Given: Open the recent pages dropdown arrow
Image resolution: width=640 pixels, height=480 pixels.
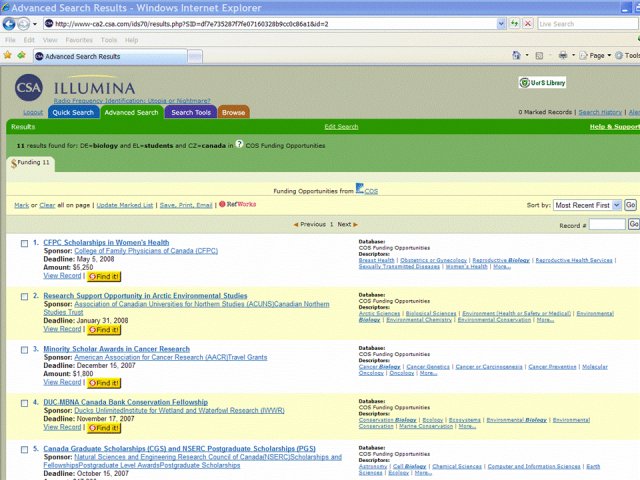Looking at the screenshot, I should pyautogui.click(x=35, y=24).
